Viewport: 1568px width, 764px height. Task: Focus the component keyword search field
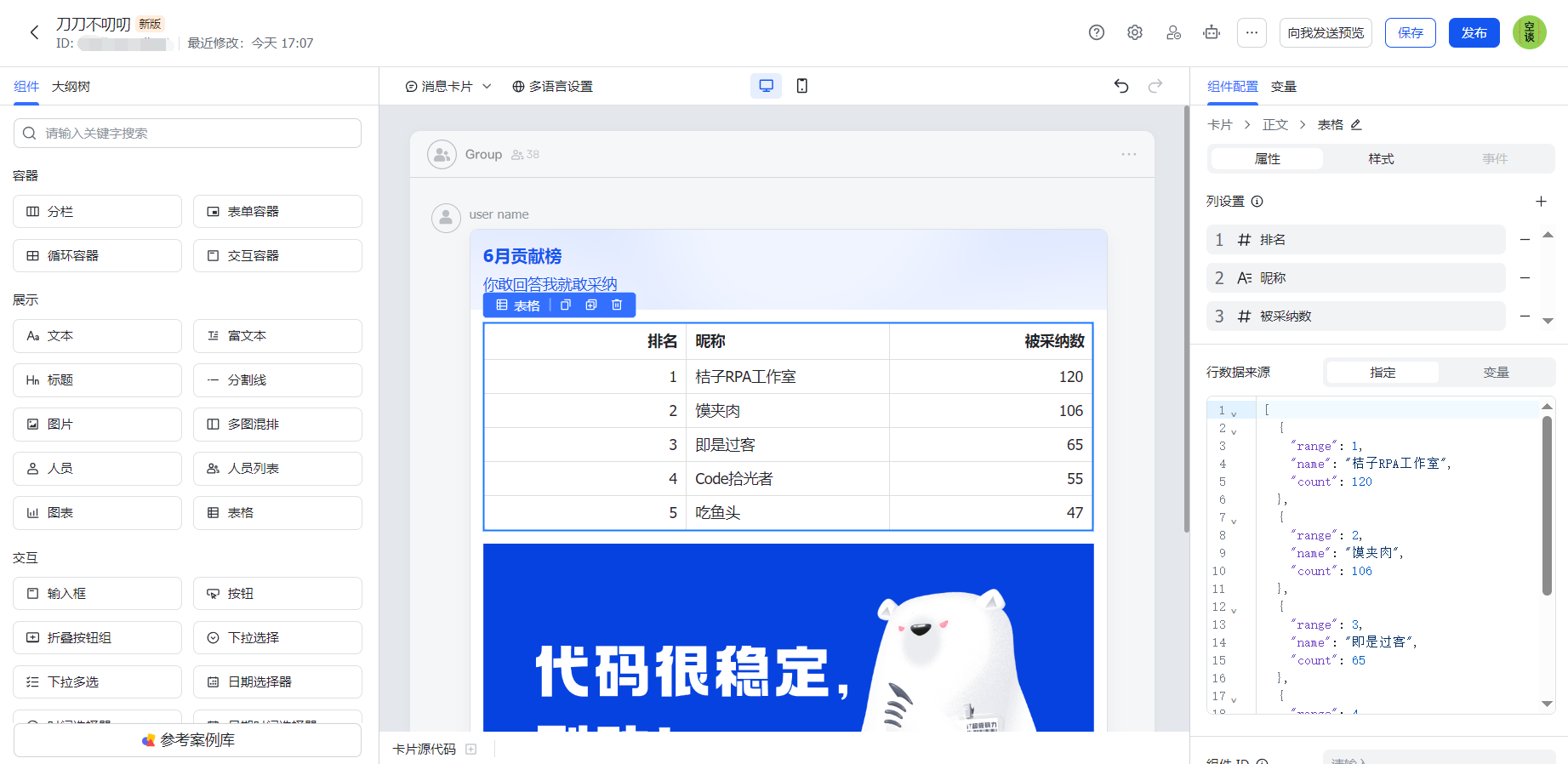(187, 134)
